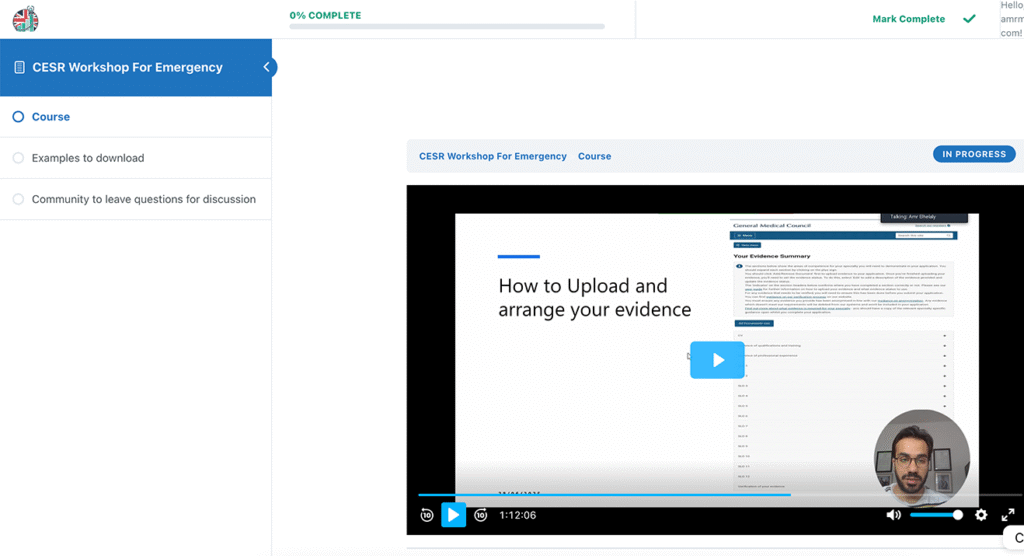Enter fullscreen mode for the video
The width and height of the screenshot is (1024, 556).
coord(1008,515)
